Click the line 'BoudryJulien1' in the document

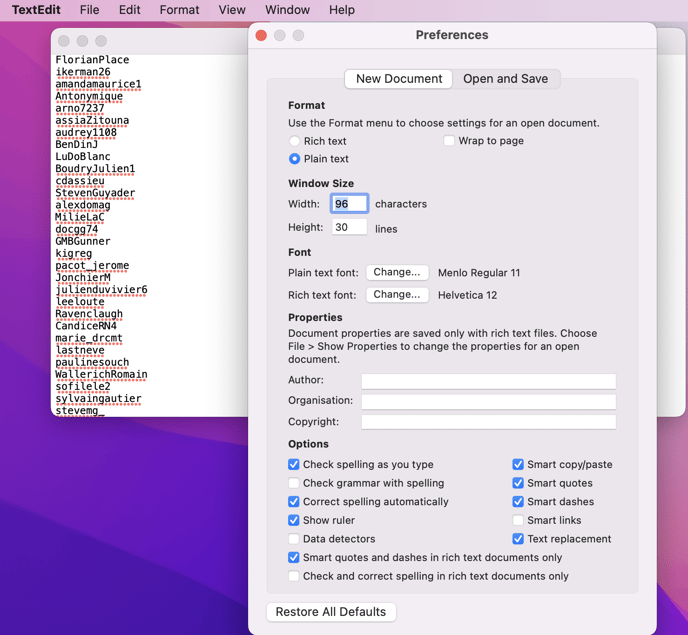click(95, 169)
